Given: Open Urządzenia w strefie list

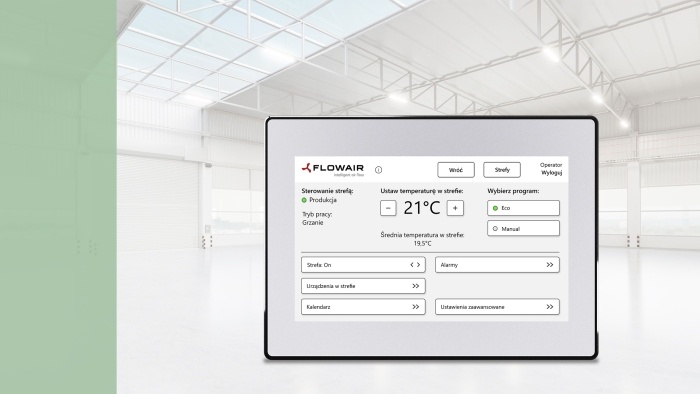Looking at the screenshot, I should tap(363, 286).
